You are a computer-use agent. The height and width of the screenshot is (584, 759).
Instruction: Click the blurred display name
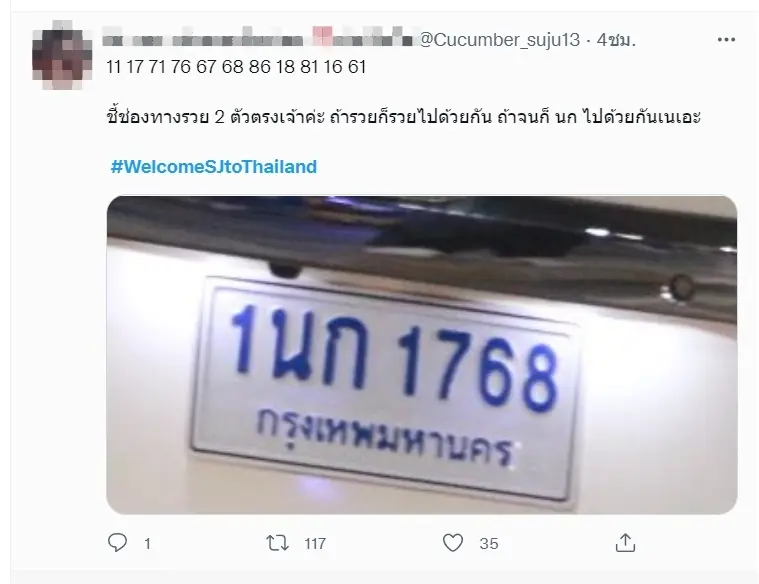click(259, 39)
